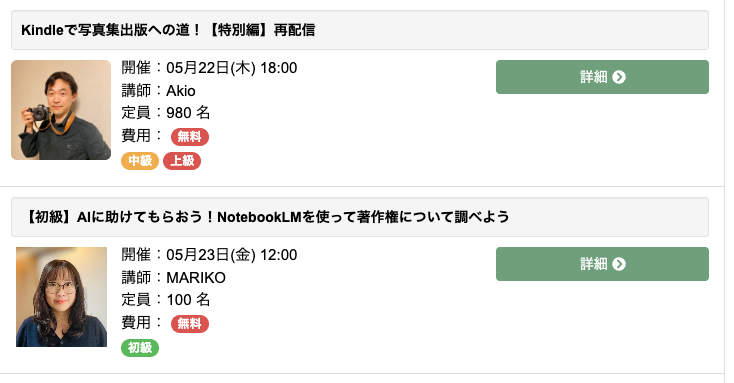Click the 定員 100 名 capacity text
Screen dimensions: 734x383
(x=166, y=300)
